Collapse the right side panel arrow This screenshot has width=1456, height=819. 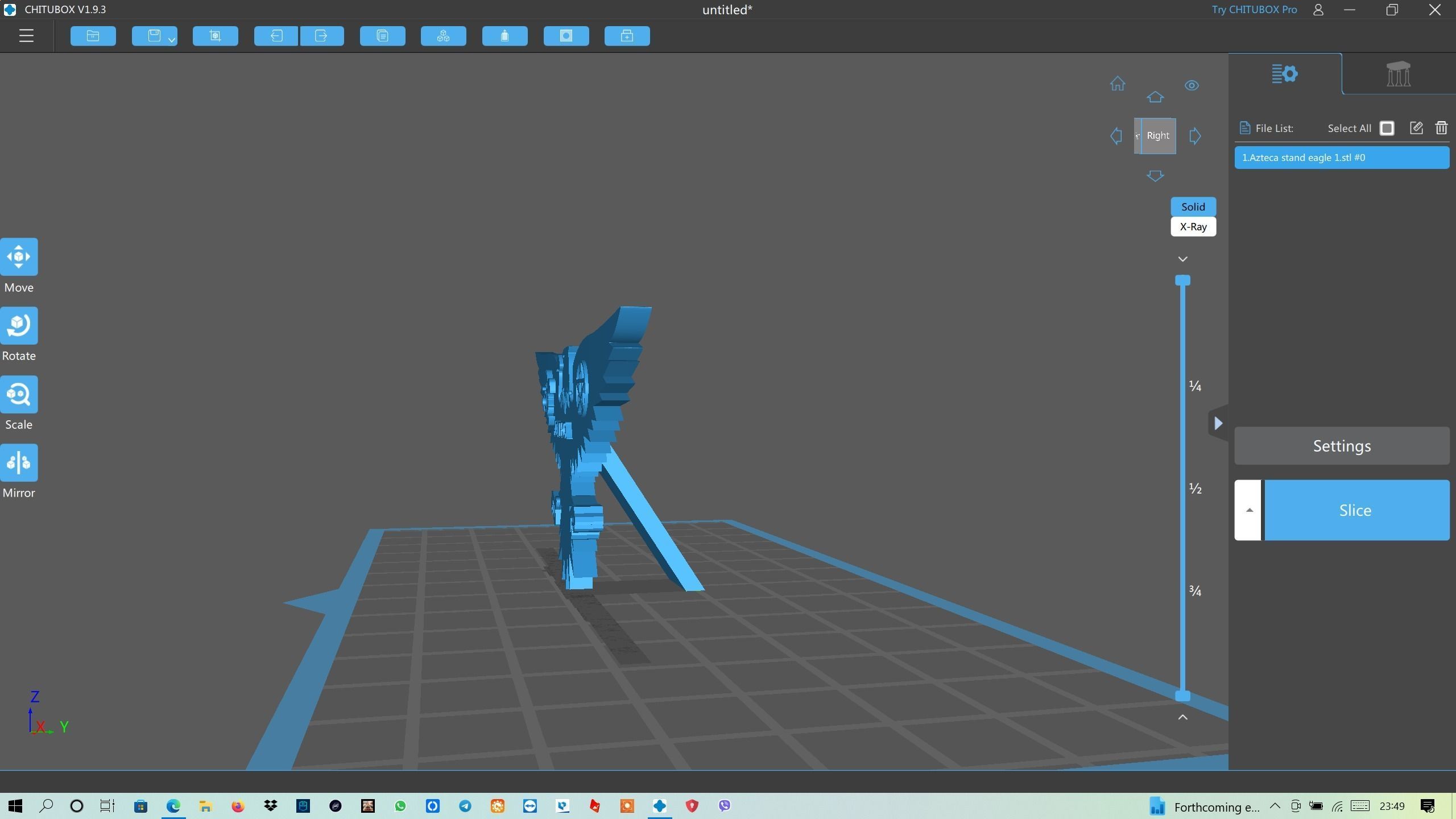1218,423
